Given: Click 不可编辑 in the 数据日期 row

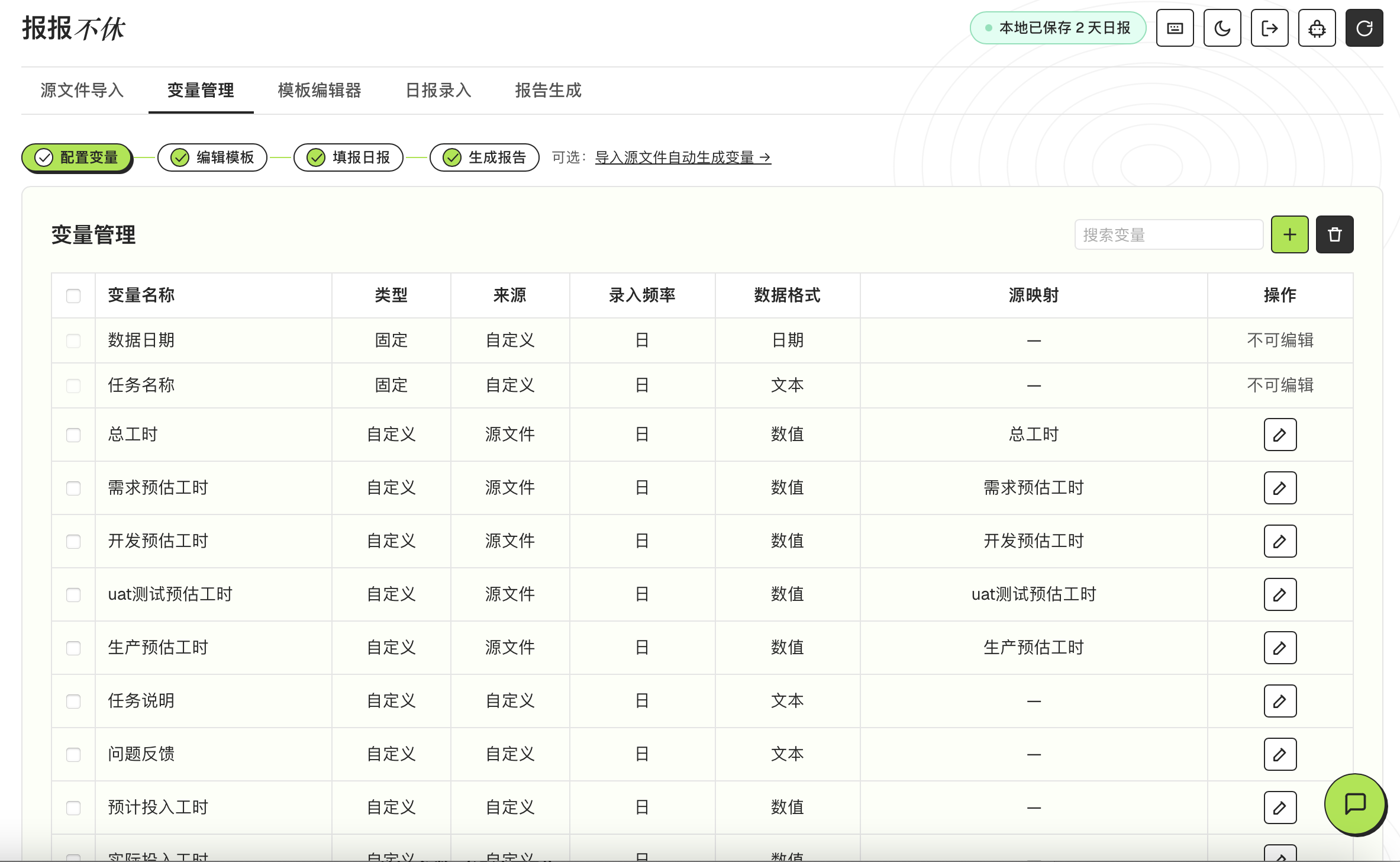Looking at the screenshot, I should click(1280, 340).
